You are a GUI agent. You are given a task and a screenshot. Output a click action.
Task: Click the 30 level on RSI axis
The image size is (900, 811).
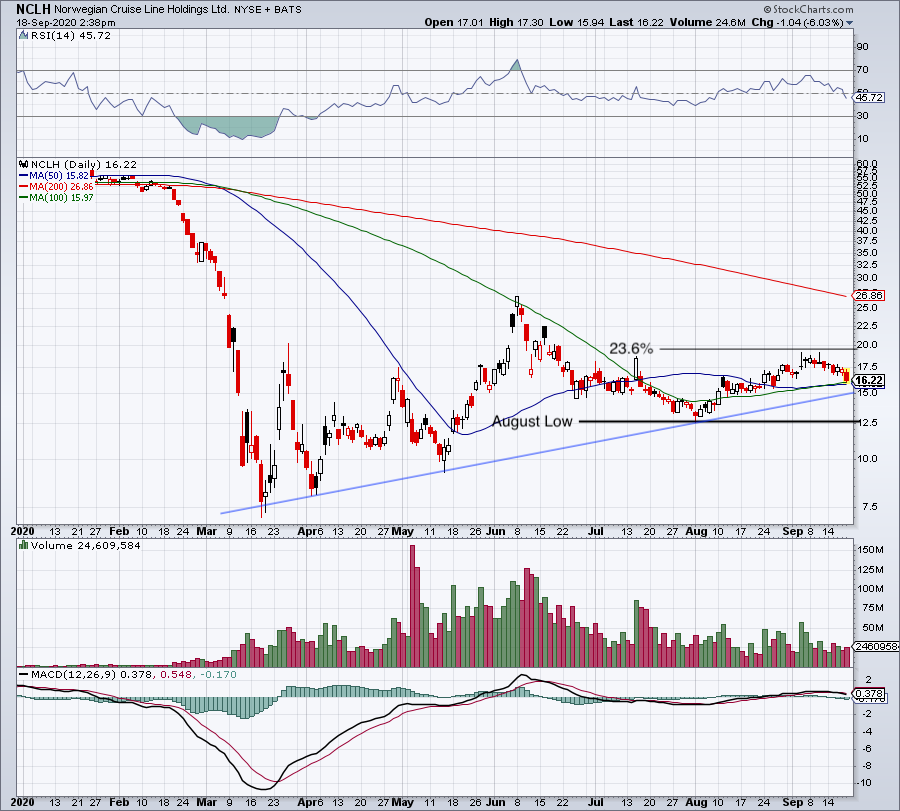863,116
